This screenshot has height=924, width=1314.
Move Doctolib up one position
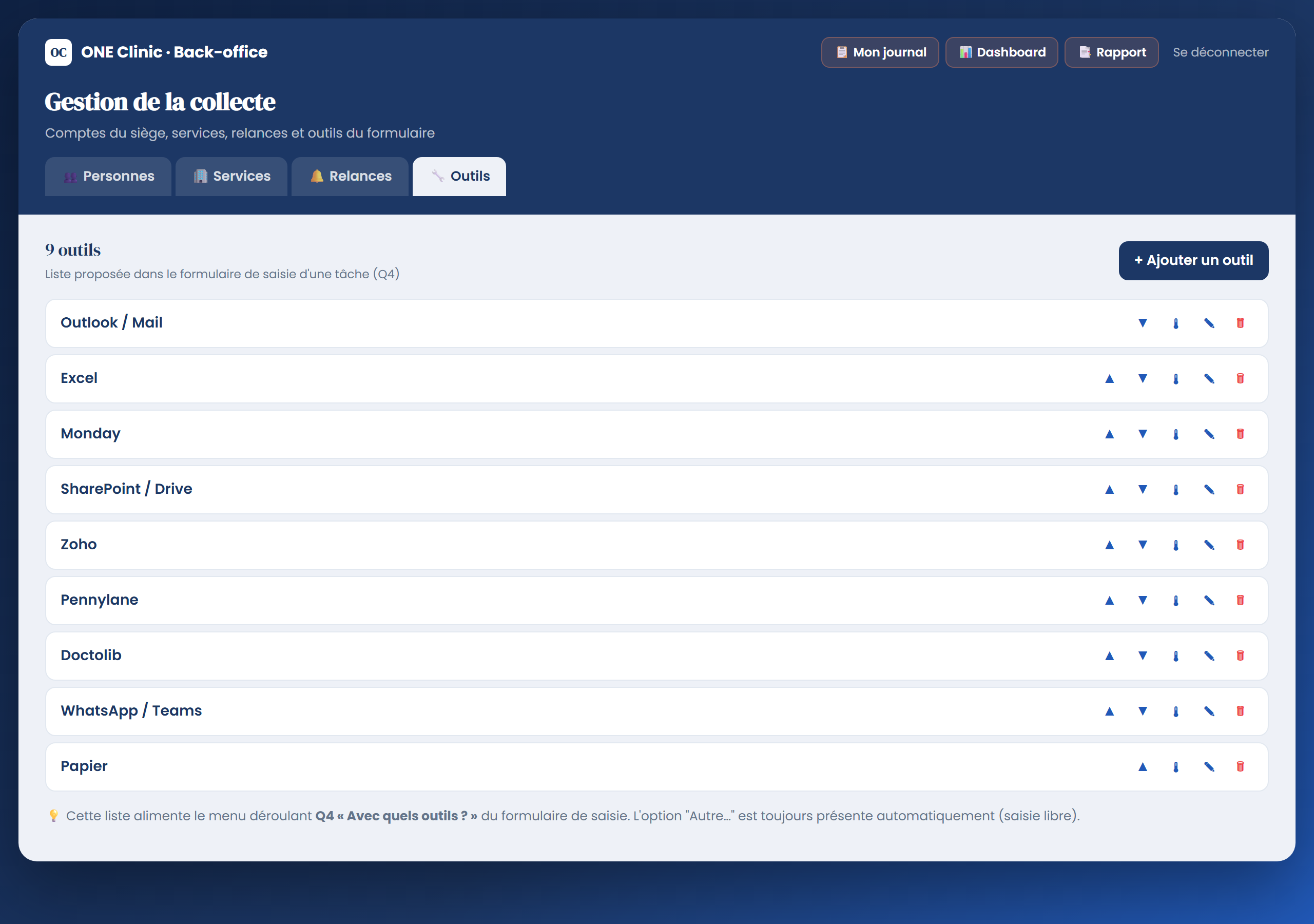[x=1109, y=656]
